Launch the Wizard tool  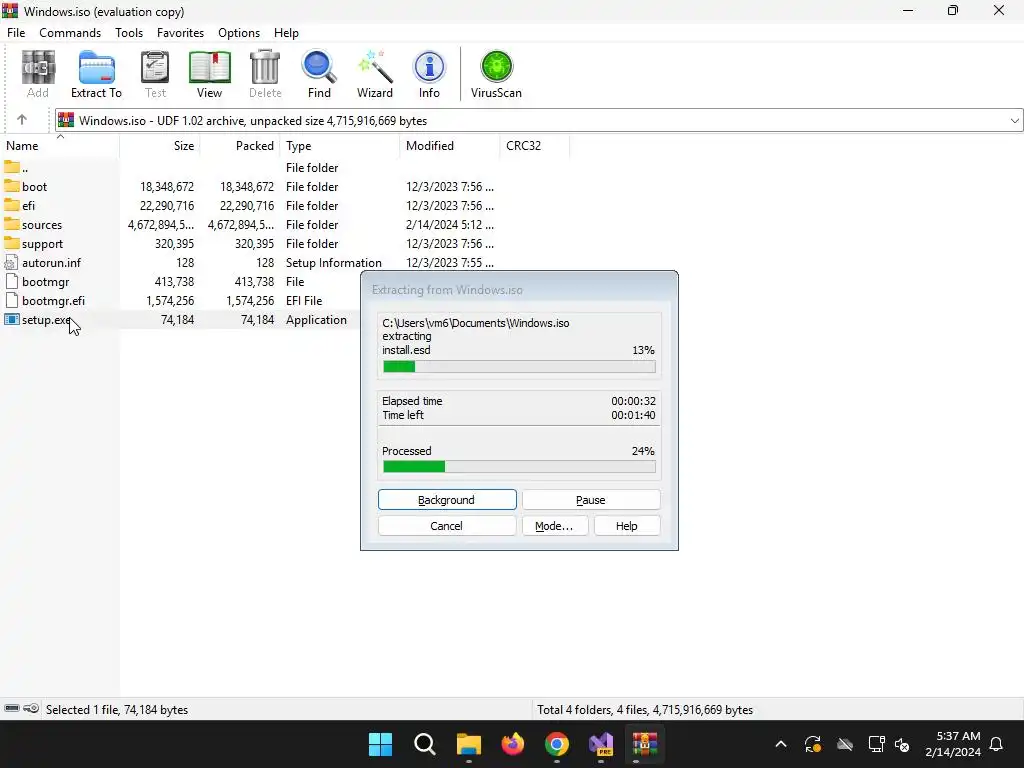click(x=375, y=74)
